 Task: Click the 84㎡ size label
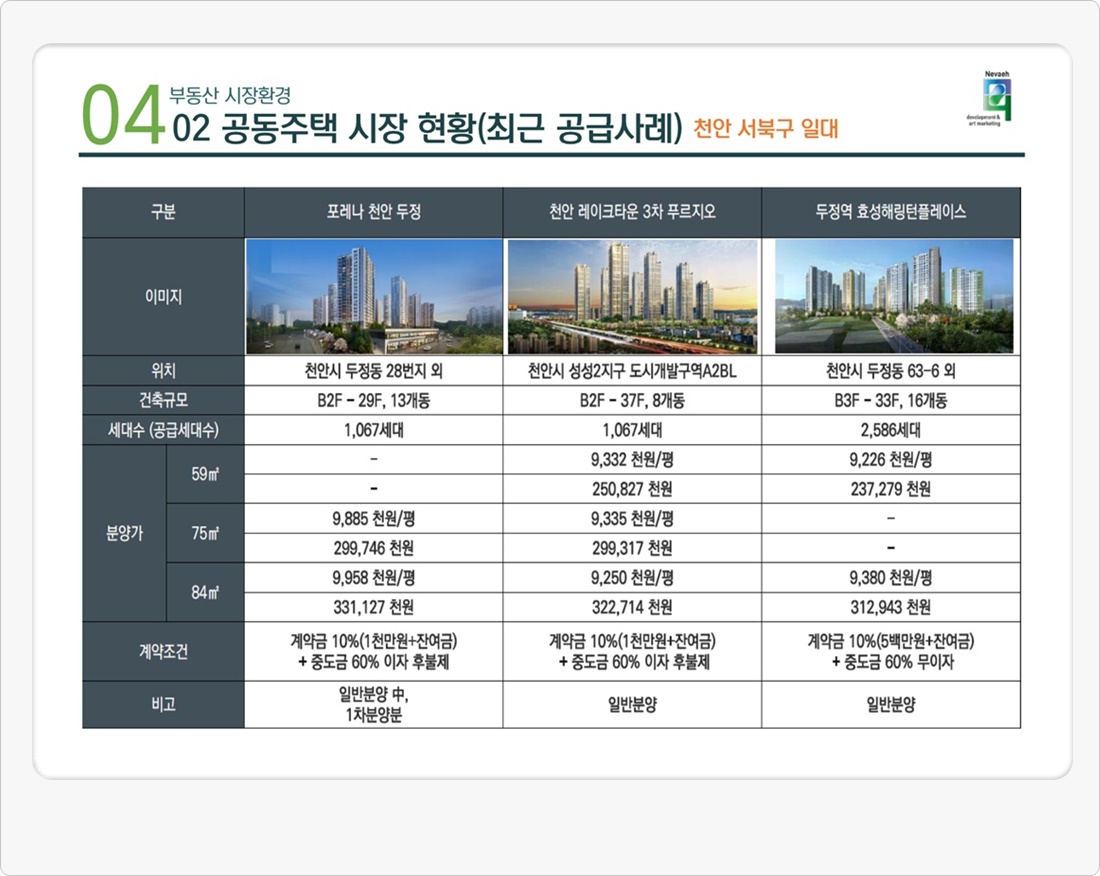[x=205, y=592]
